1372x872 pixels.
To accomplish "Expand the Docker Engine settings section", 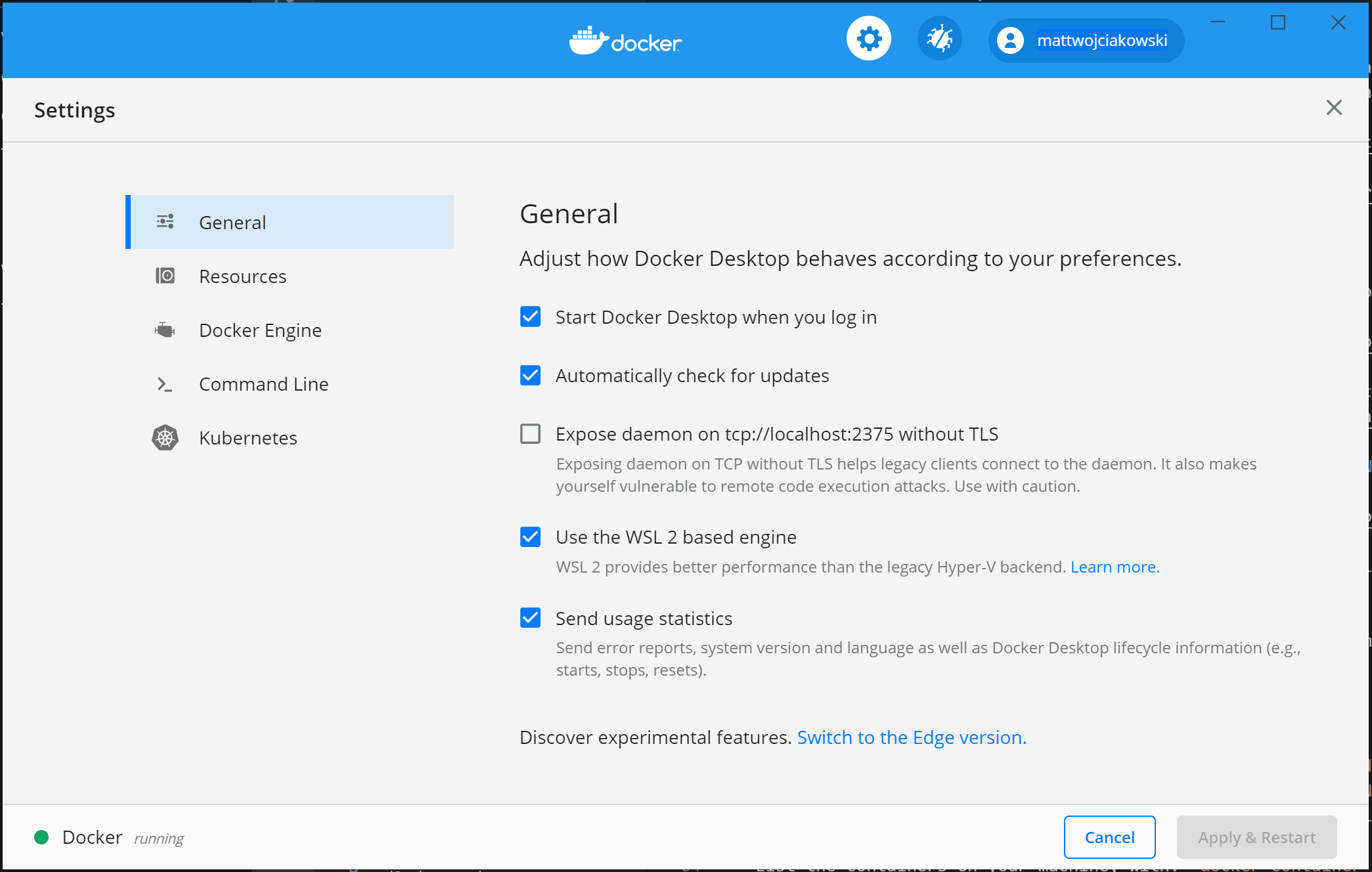I will click(259, 329).
